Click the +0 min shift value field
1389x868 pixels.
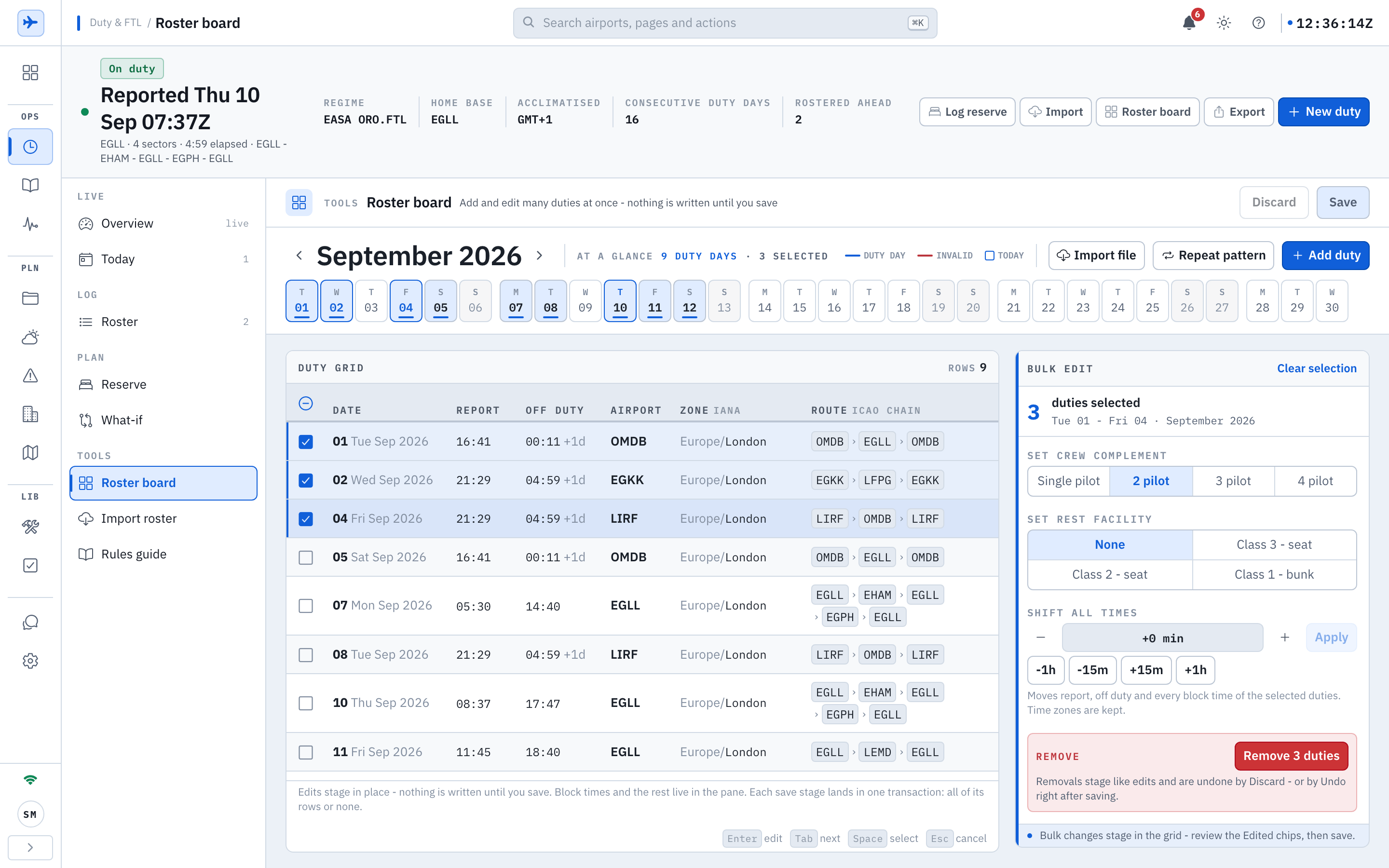coord(1162,638)
